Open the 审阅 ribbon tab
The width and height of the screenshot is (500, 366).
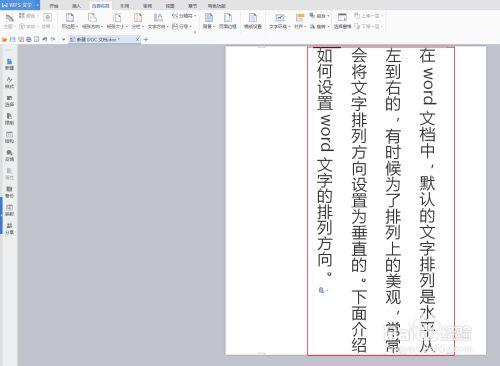coord(147,6)
